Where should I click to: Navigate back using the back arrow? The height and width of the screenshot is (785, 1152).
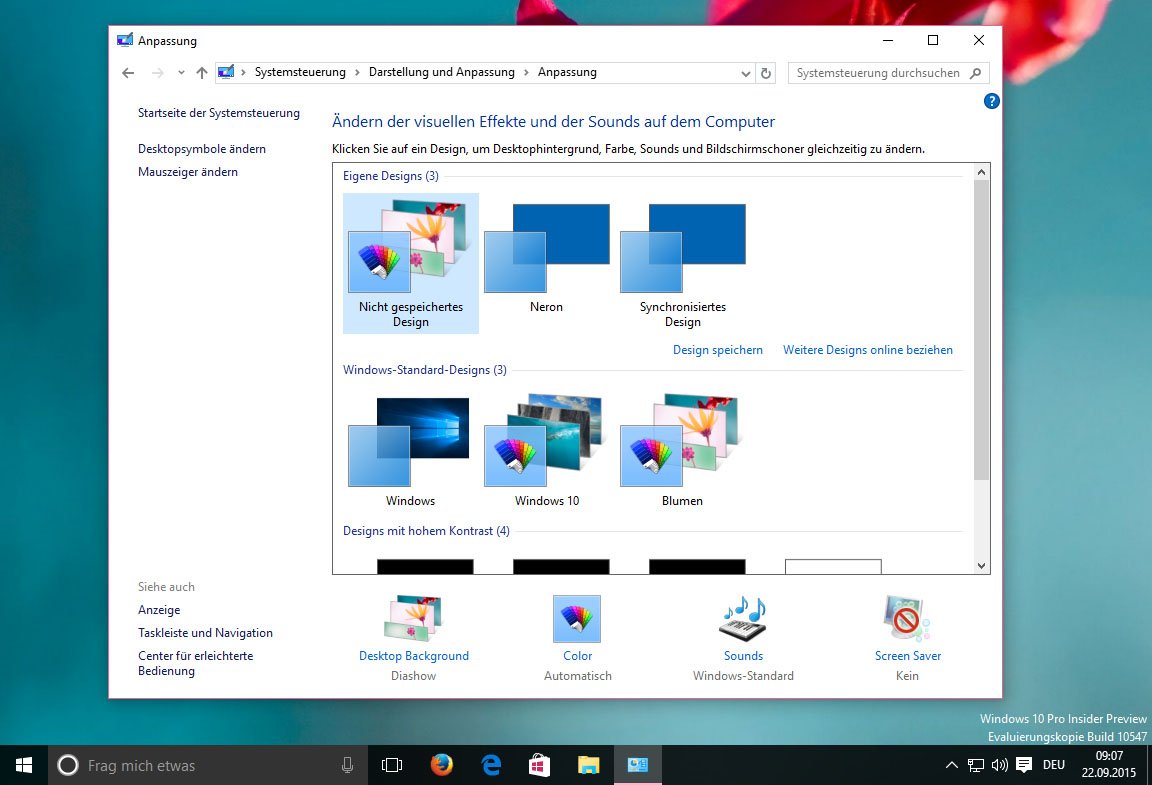point(127,72)
